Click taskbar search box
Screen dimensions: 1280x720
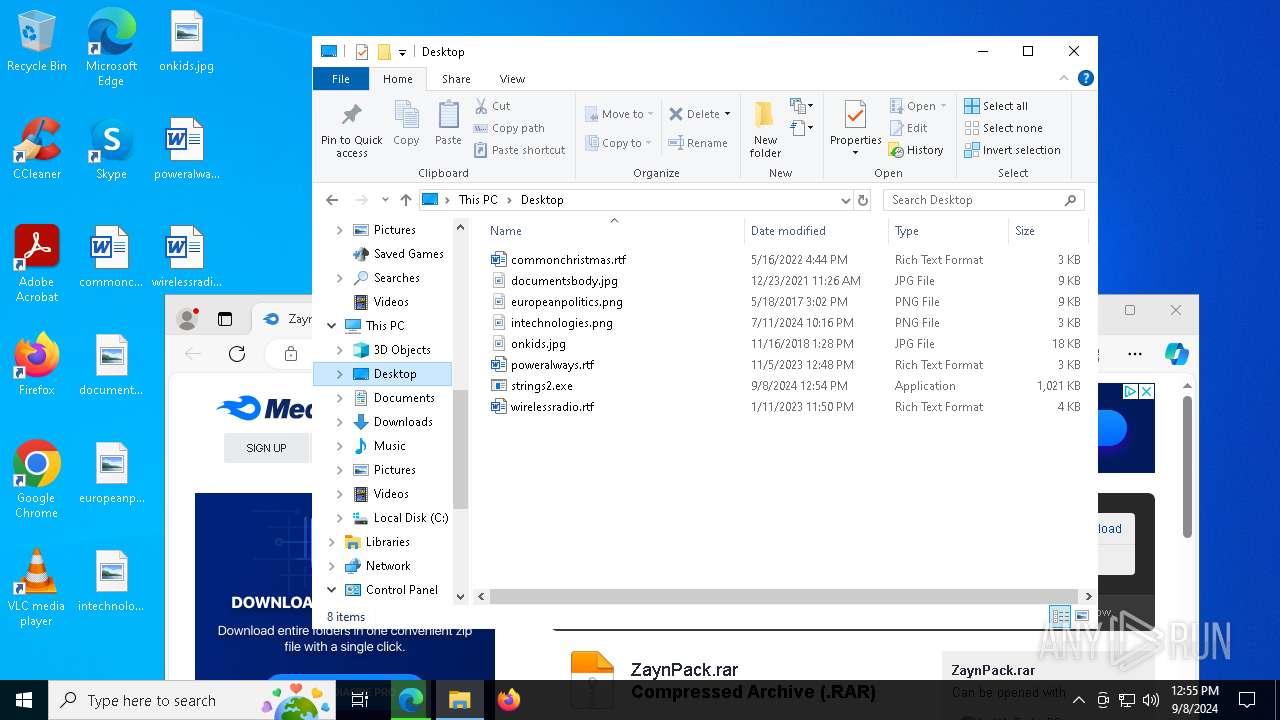pyautogui.click(x=192, y=700)
